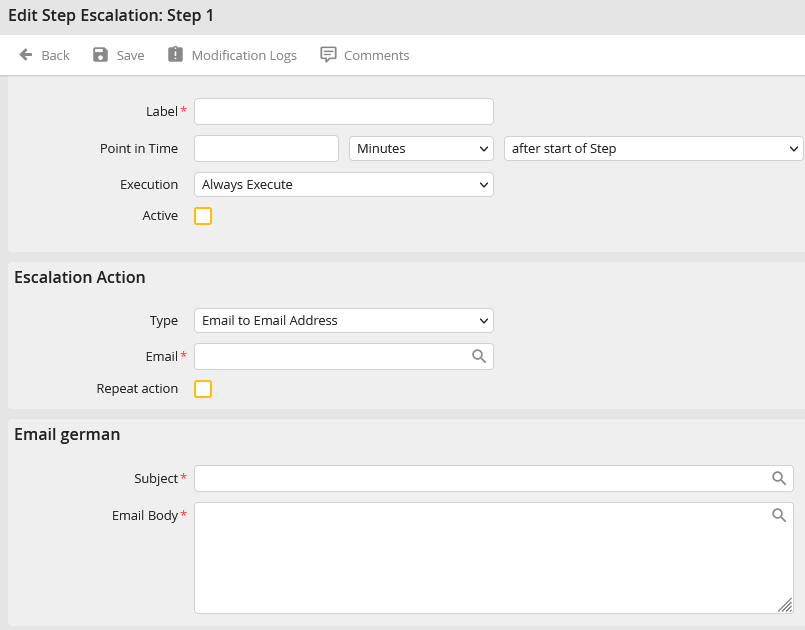Click the 'Execution' field label
The width and height of the screenshot is (805, 630).
point(149,184)
